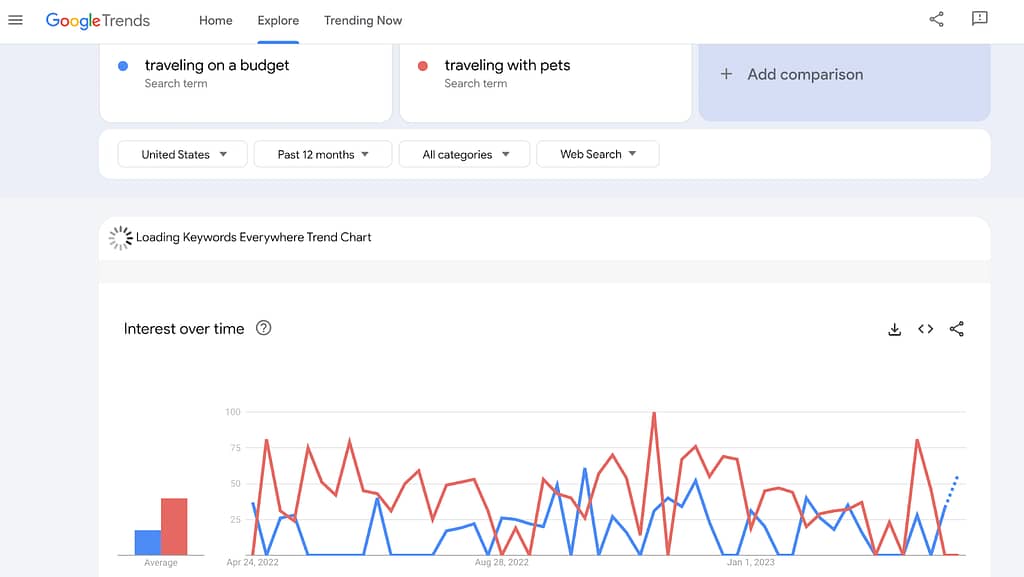The image size is (1024, 577).
Task: Click the red peak at 100
Action: (x=654, y=413)
